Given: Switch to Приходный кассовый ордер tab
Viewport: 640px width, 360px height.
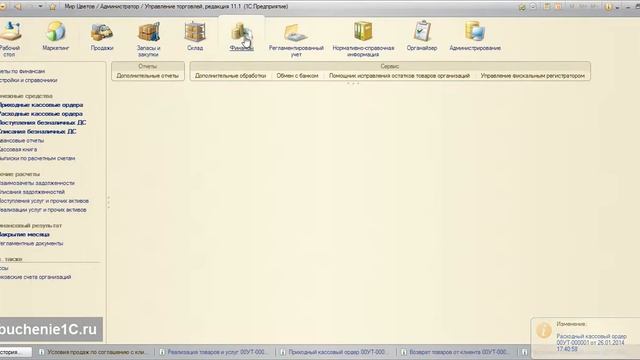Looking at the screenshot, I should point(336,352).
